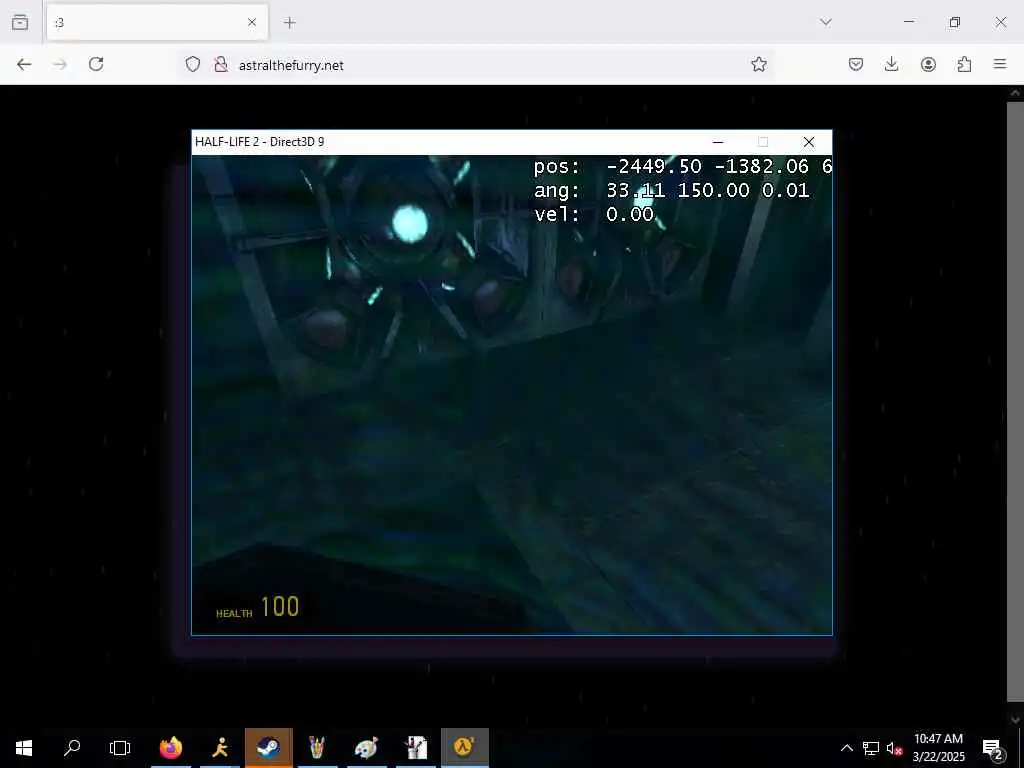Viewport: 1024px width, 768px height.
Task: Select the ':3' browser tab
Action: click(x=157, y=23)
